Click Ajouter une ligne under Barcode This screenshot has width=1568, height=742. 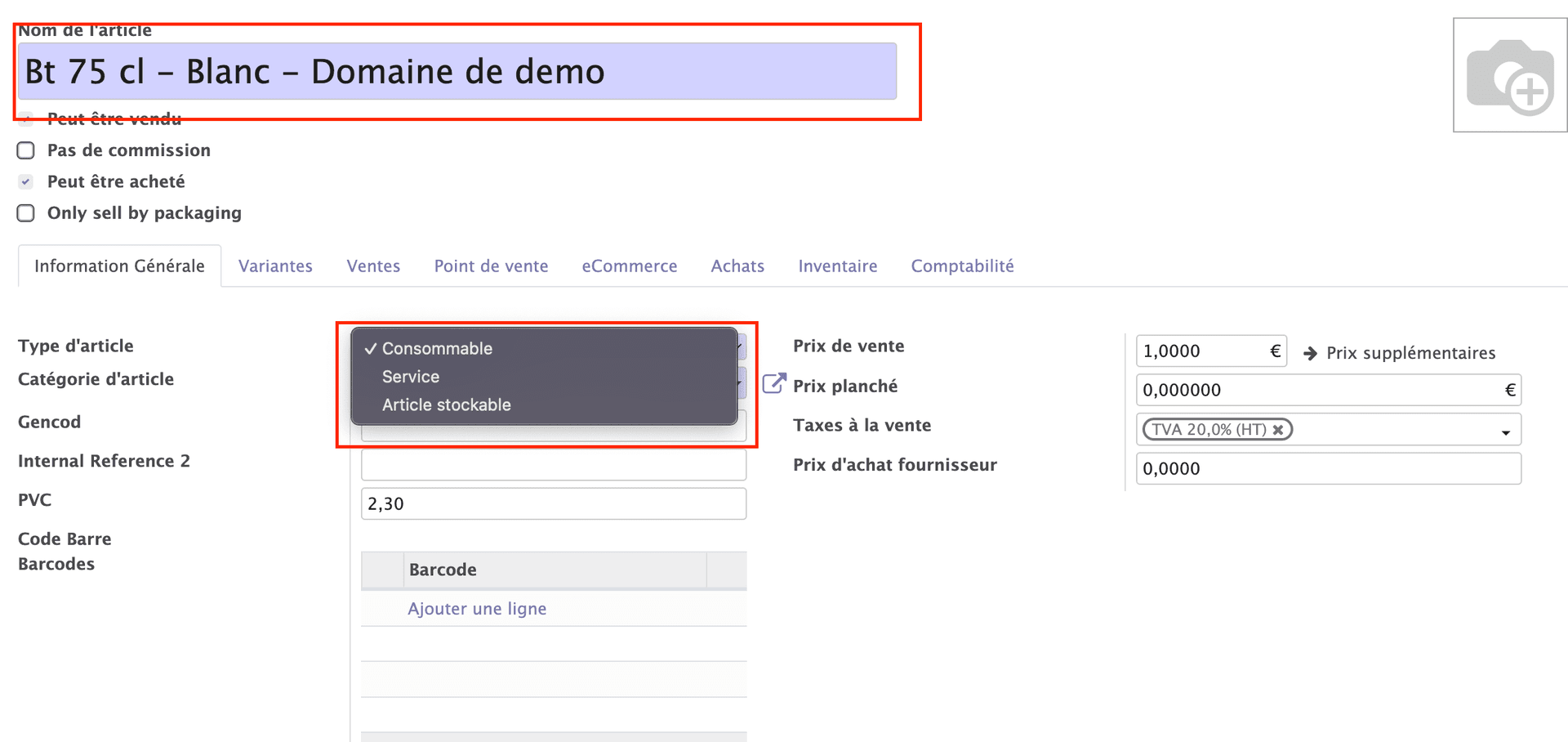pyautogui.click(x=477, y=608)
